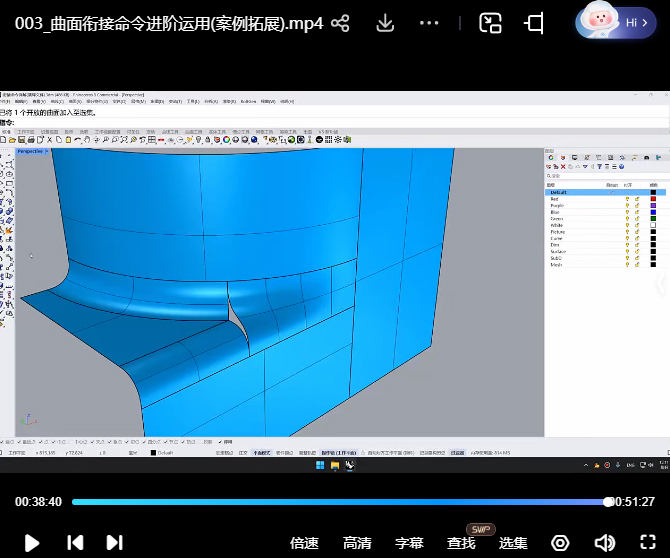Toggle the Blue layer lock icon

pos(637,212)
